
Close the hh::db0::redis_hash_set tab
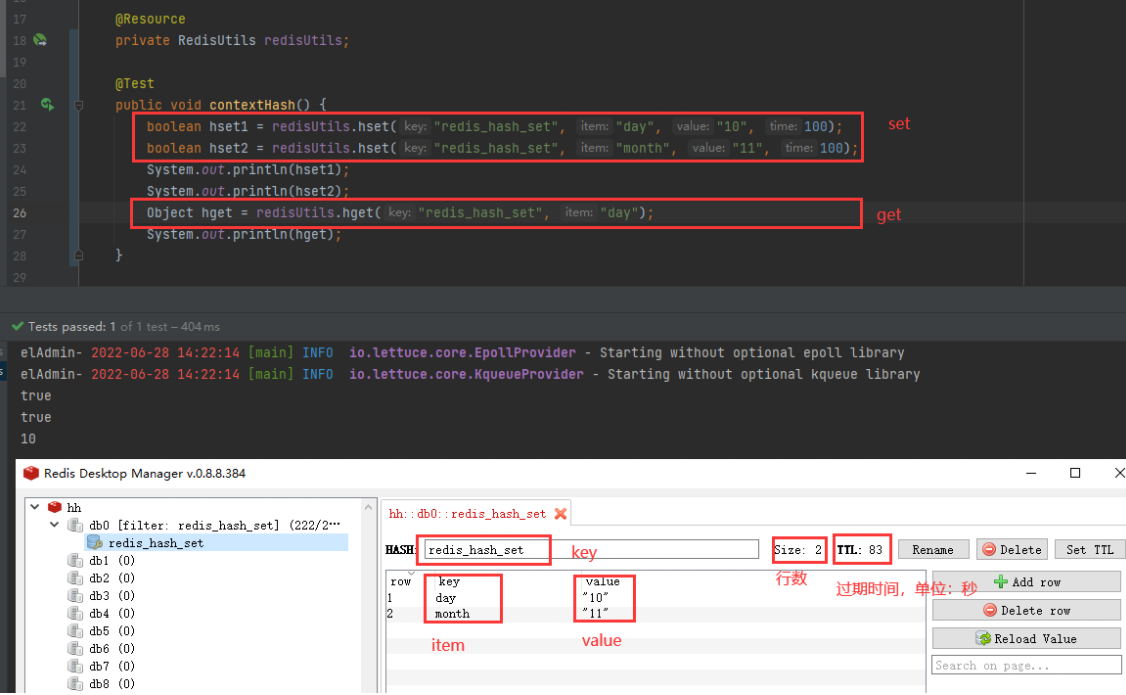coord(560,513)
